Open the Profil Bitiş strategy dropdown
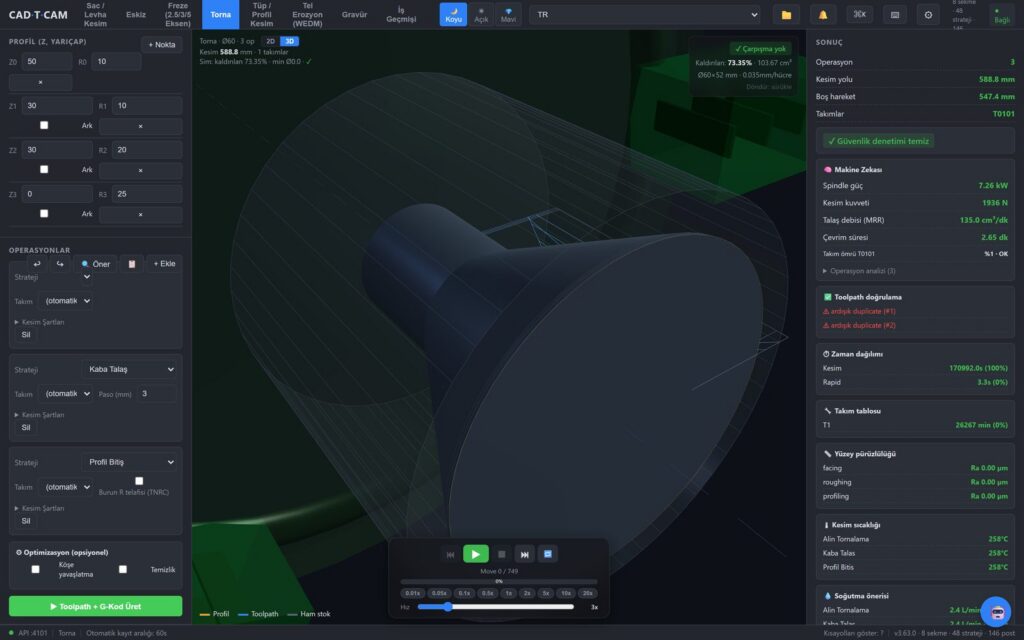 coord(131,462)
